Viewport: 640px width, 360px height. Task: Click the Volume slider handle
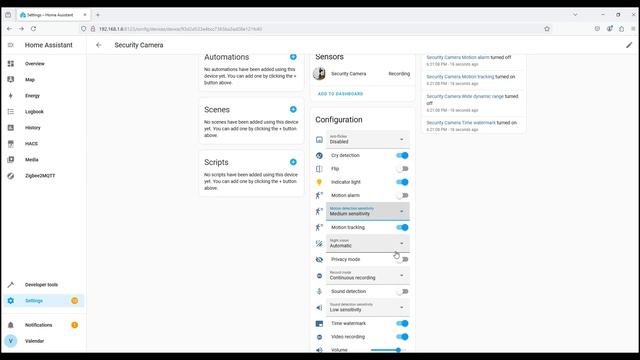tap(398, 350)
